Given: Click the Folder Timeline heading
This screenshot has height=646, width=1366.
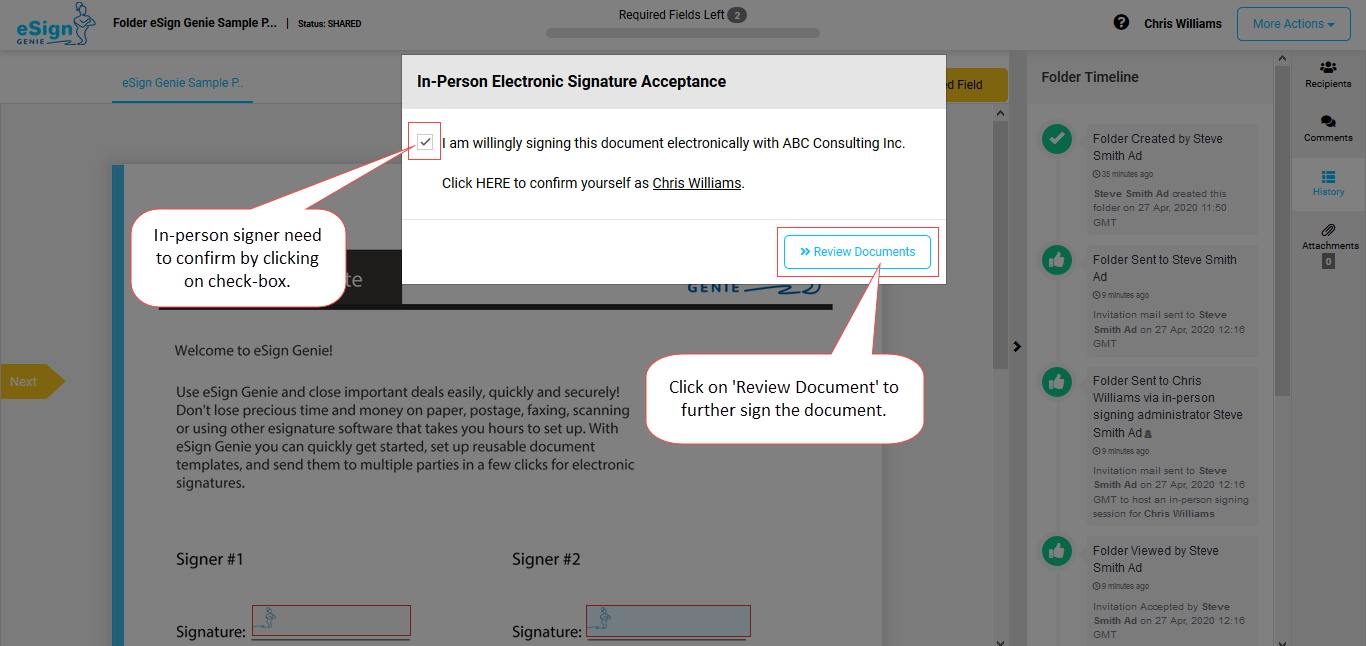Looking at the screenshot, I should [1090, 77].
